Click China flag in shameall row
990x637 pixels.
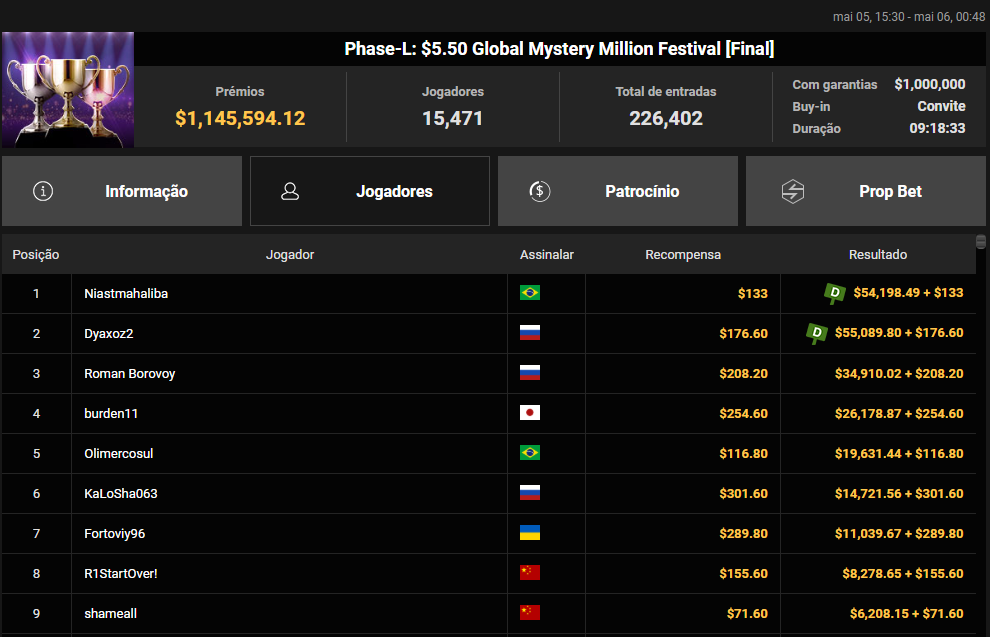pos(530,612)
